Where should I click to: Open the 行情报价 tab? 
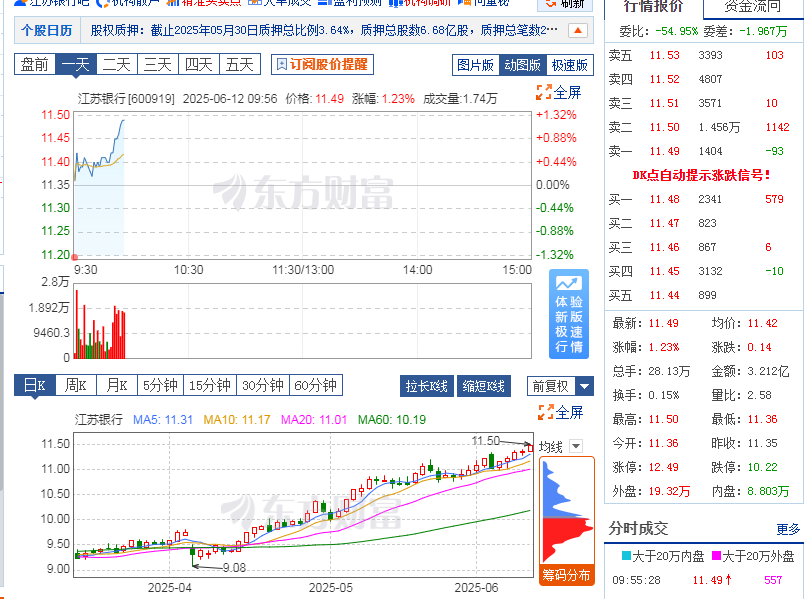tap(653, 6)
